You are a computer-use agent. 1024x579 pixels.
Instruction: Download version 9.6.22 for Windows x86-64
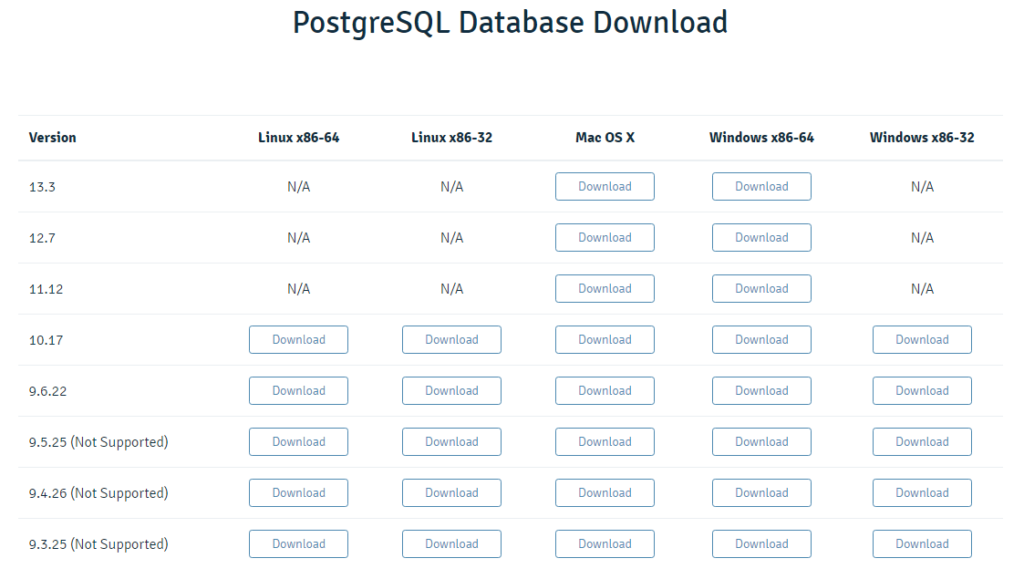click(x=761, y=391)
